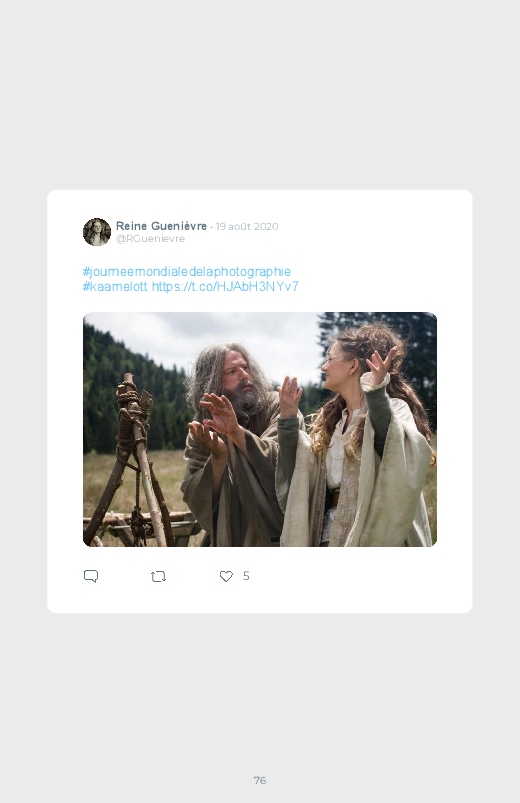Image resolution: width=520 pixels, height=803 pixels.
Task: Like the tweet with the heart icon
Action: pyautogui.click(x=226, y=576)
